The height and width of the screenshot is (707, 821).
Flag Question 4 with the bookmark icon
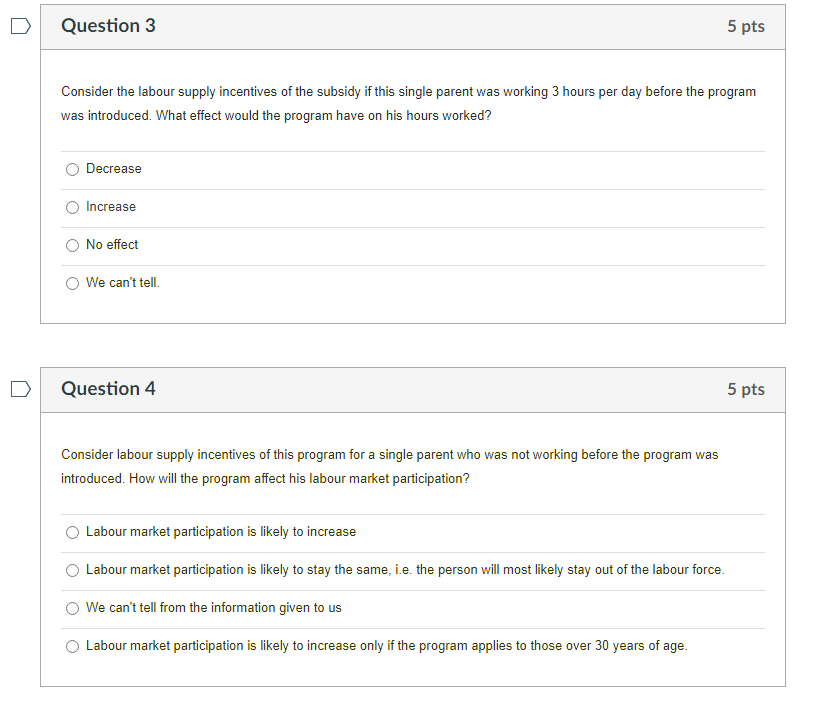coord(21,389)
